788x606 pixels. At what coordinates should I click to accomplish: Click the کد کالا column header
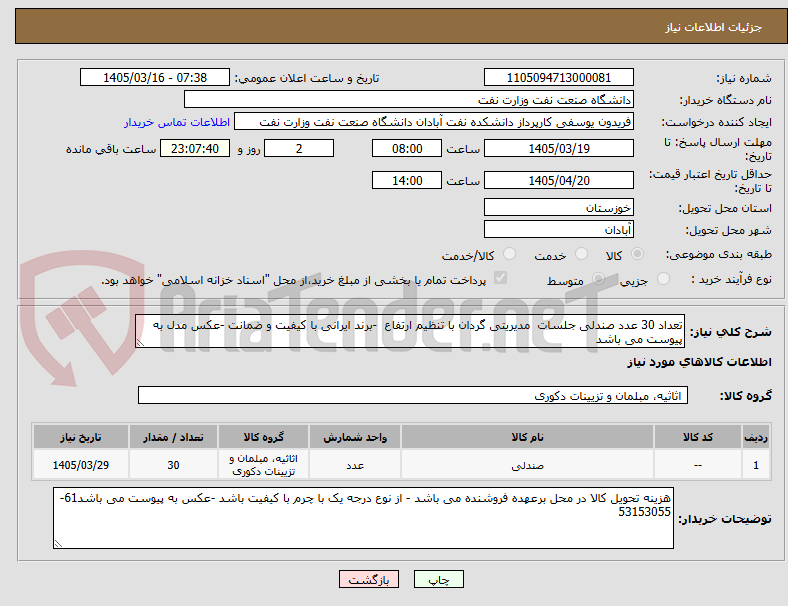[x=698, y=437]
